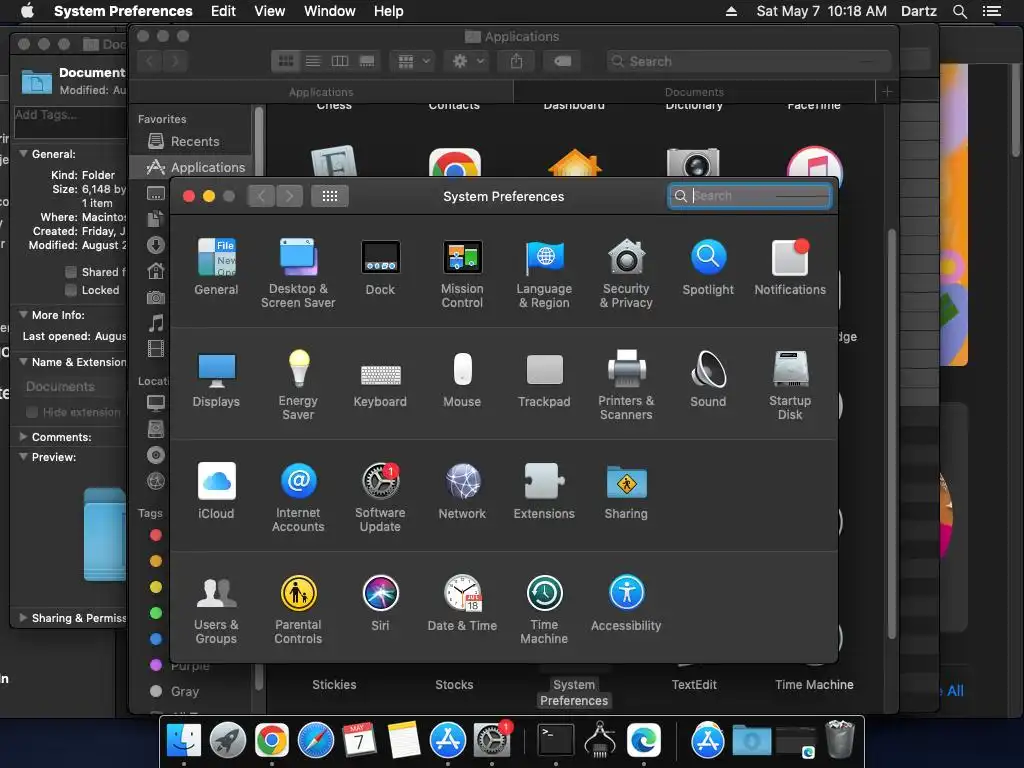Switch Finder to icon view
1024x768 pixels.
[x=285, y=61]
